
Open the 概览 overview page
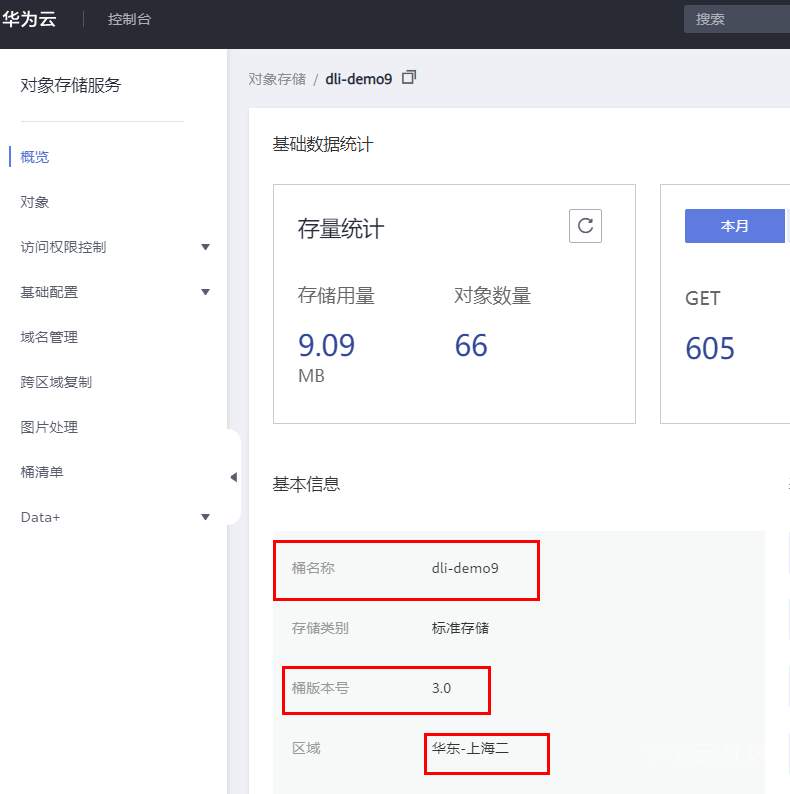pos(34,157)
